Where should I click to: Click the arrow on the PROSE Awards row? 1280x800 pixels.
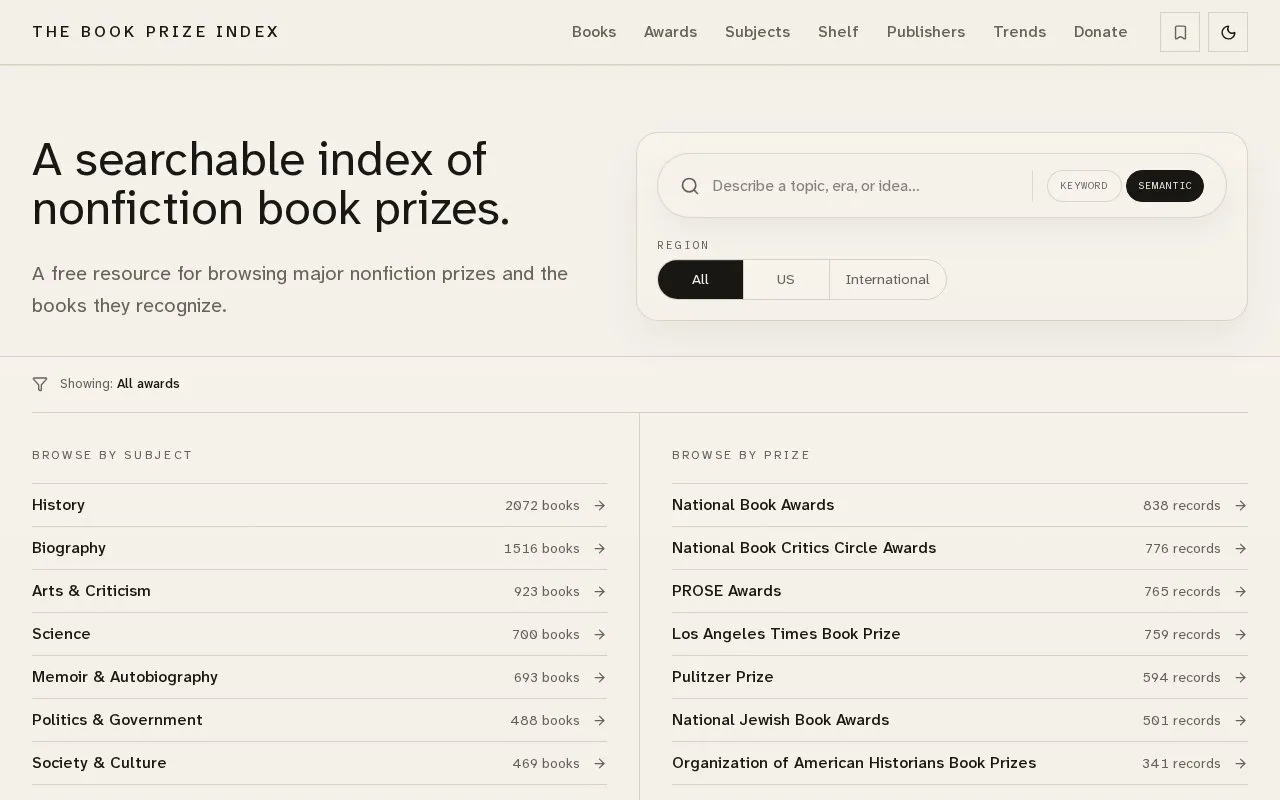[x=1241, y=592]
